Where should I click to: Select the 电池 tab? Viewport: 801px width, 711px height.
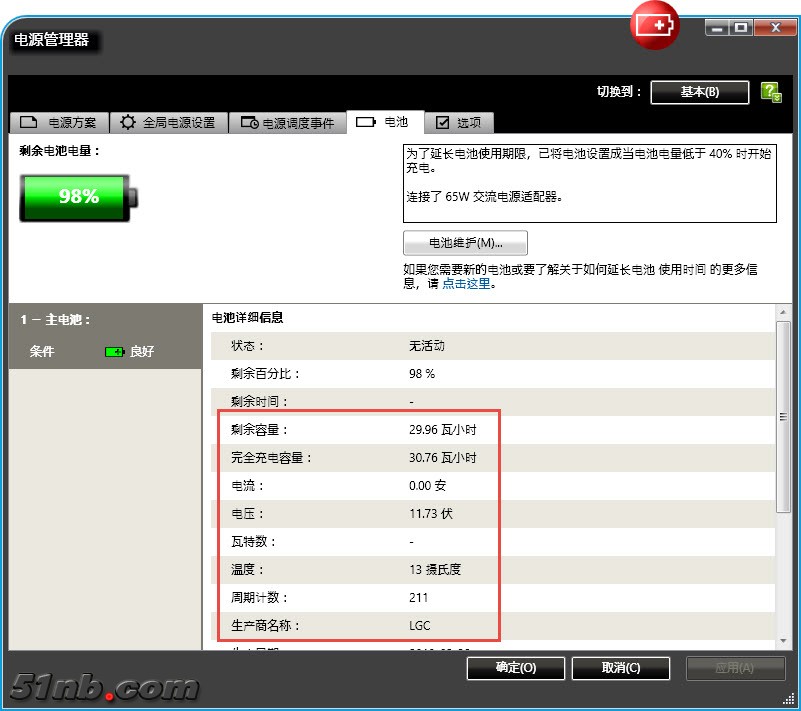pos(385,122)
